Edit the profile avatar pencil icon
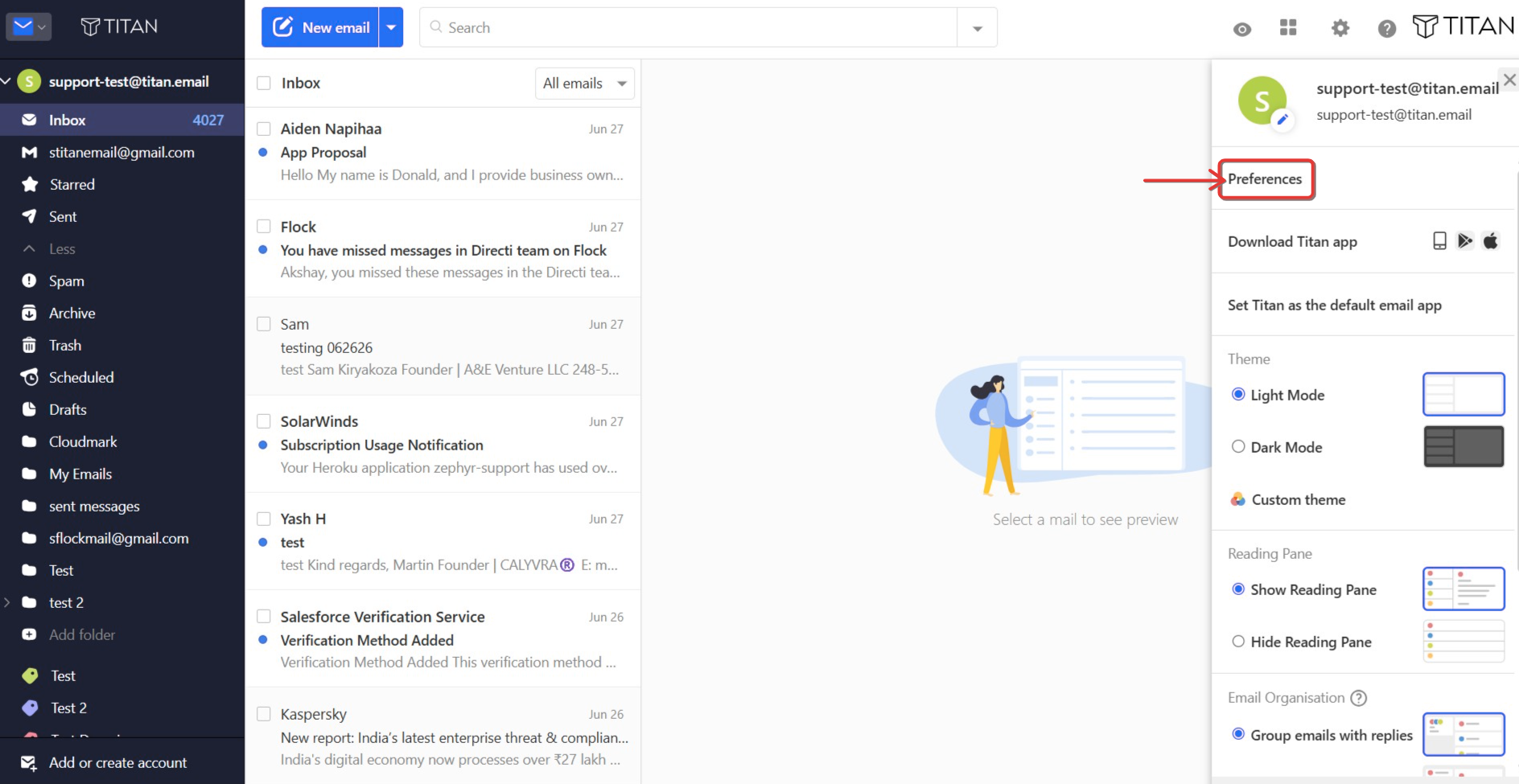The width and height of the screenshot is (1519, 784). pyautogui.click(x=1282, y=120)
